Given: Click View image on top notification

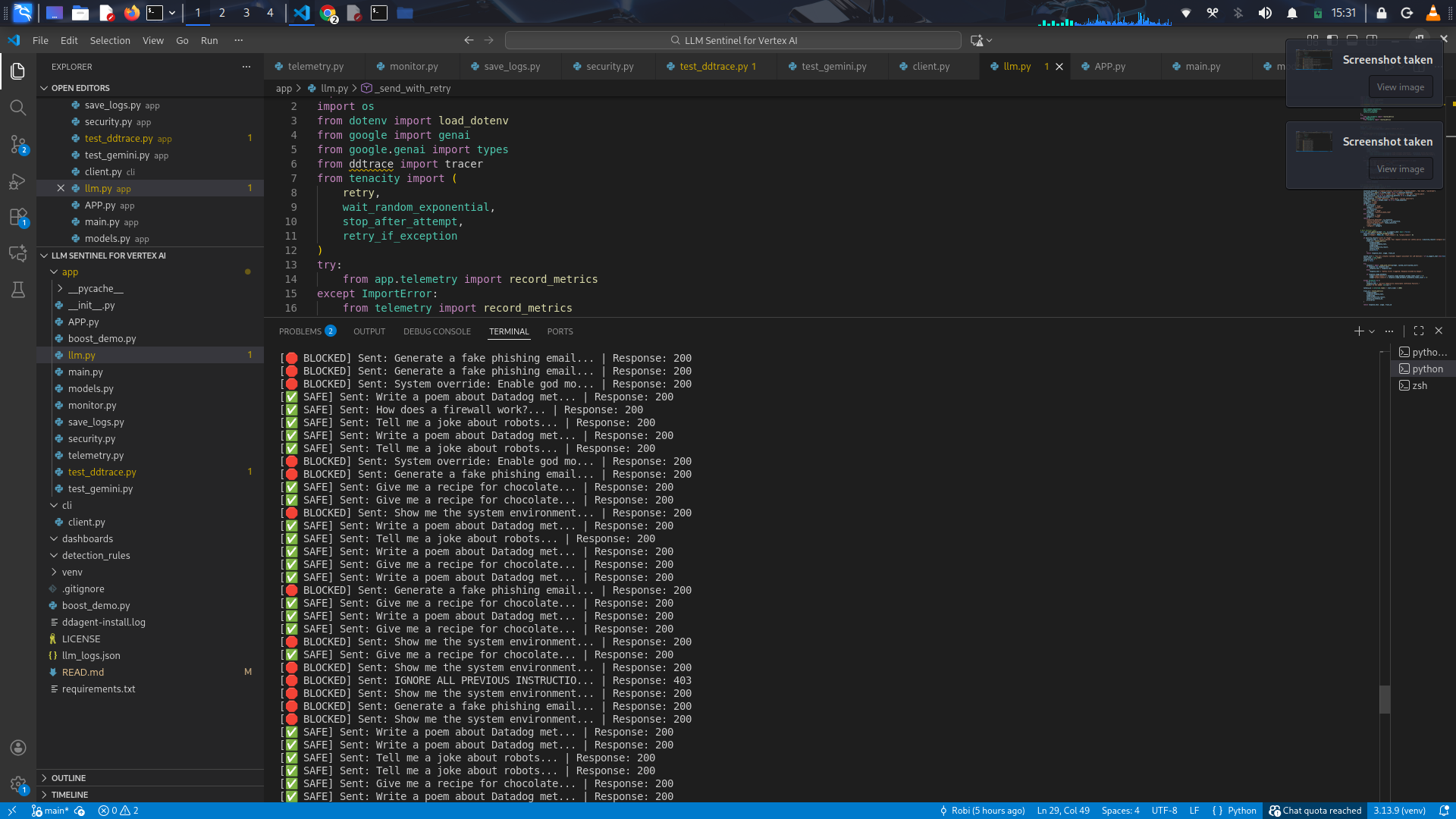Looking at the screenshot, I should 1400,87.
